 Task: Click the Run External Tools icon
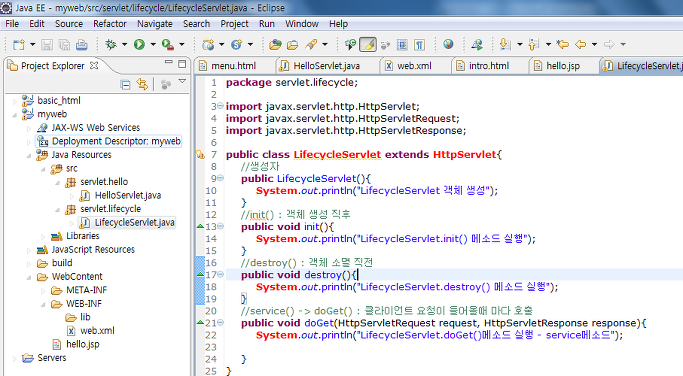pos(168,44)
